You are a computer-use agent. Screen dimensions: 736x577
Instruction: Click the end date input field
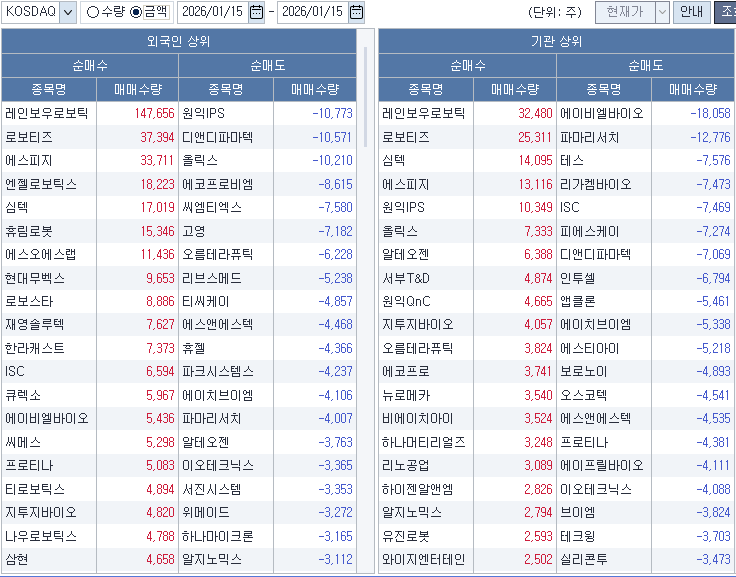(313, 12)
